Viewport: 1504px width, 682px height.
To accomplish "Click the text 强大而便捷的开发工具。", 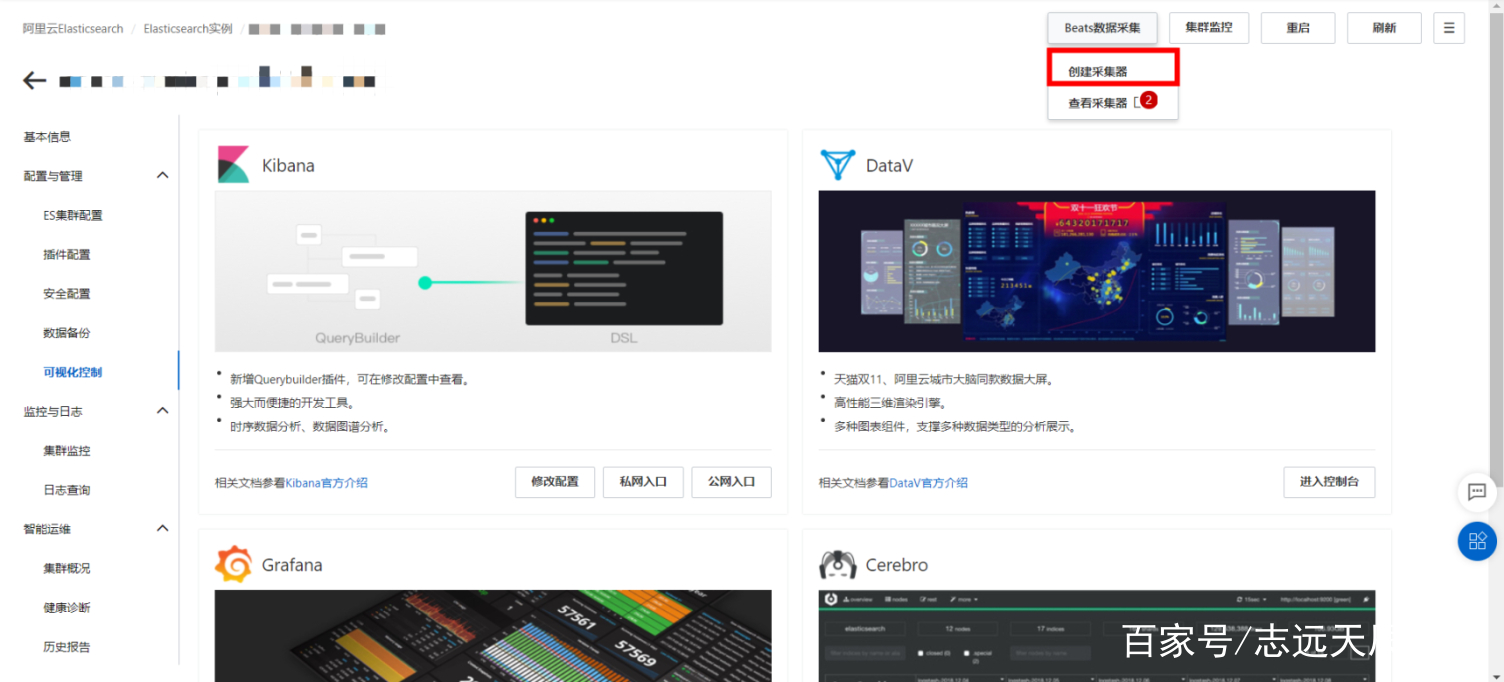I will click(292, 403).
